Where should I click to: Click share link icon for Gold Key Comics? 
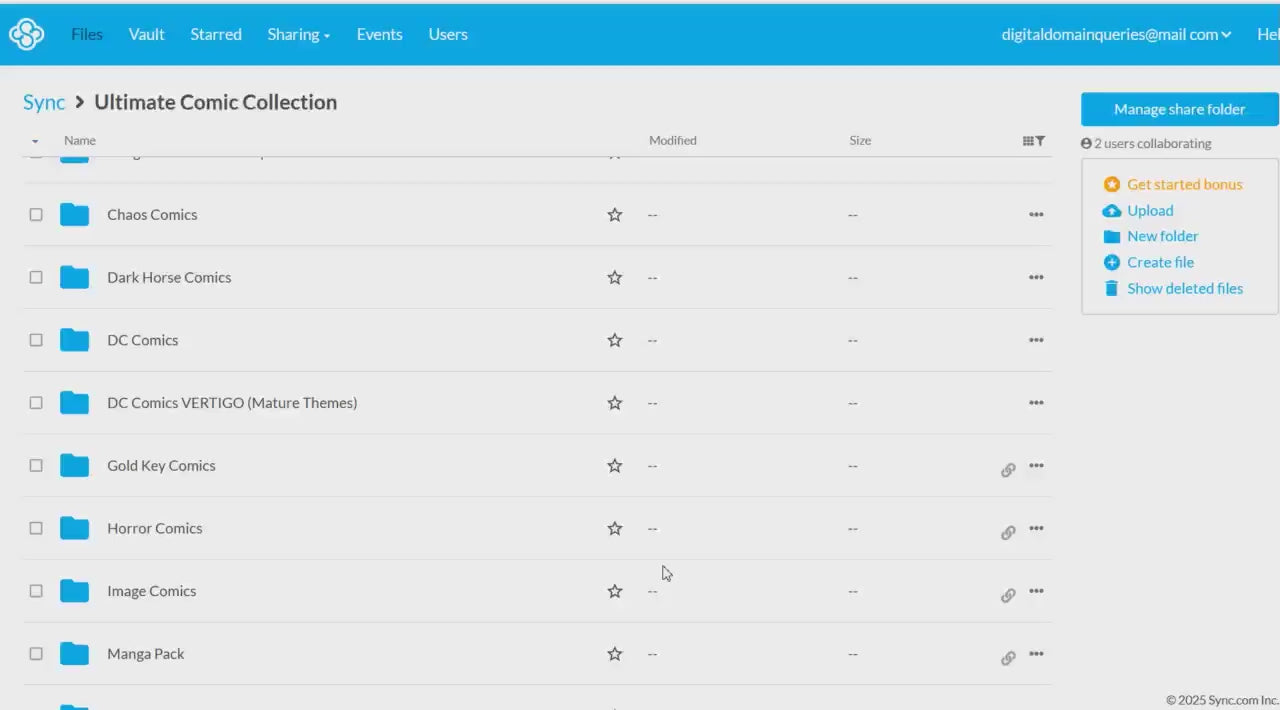point(1008,469)
